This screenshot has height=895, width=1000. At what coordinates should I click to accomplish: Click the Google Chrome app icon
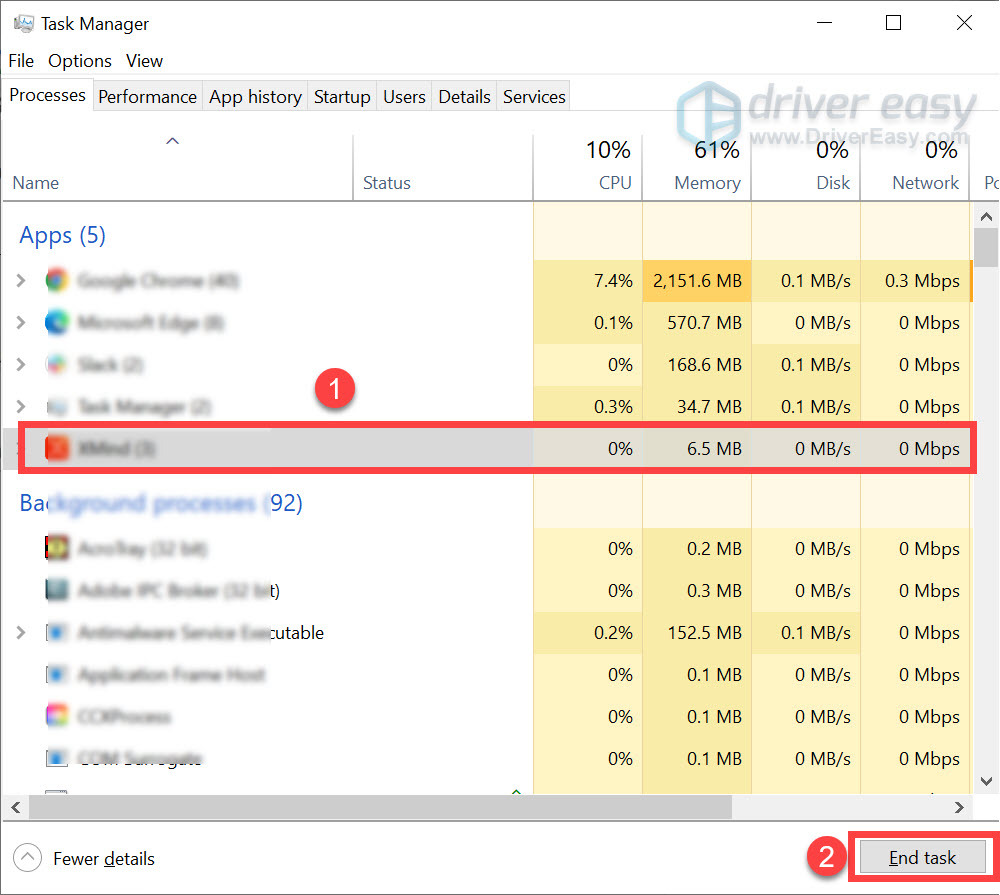[x=57, y=281]
